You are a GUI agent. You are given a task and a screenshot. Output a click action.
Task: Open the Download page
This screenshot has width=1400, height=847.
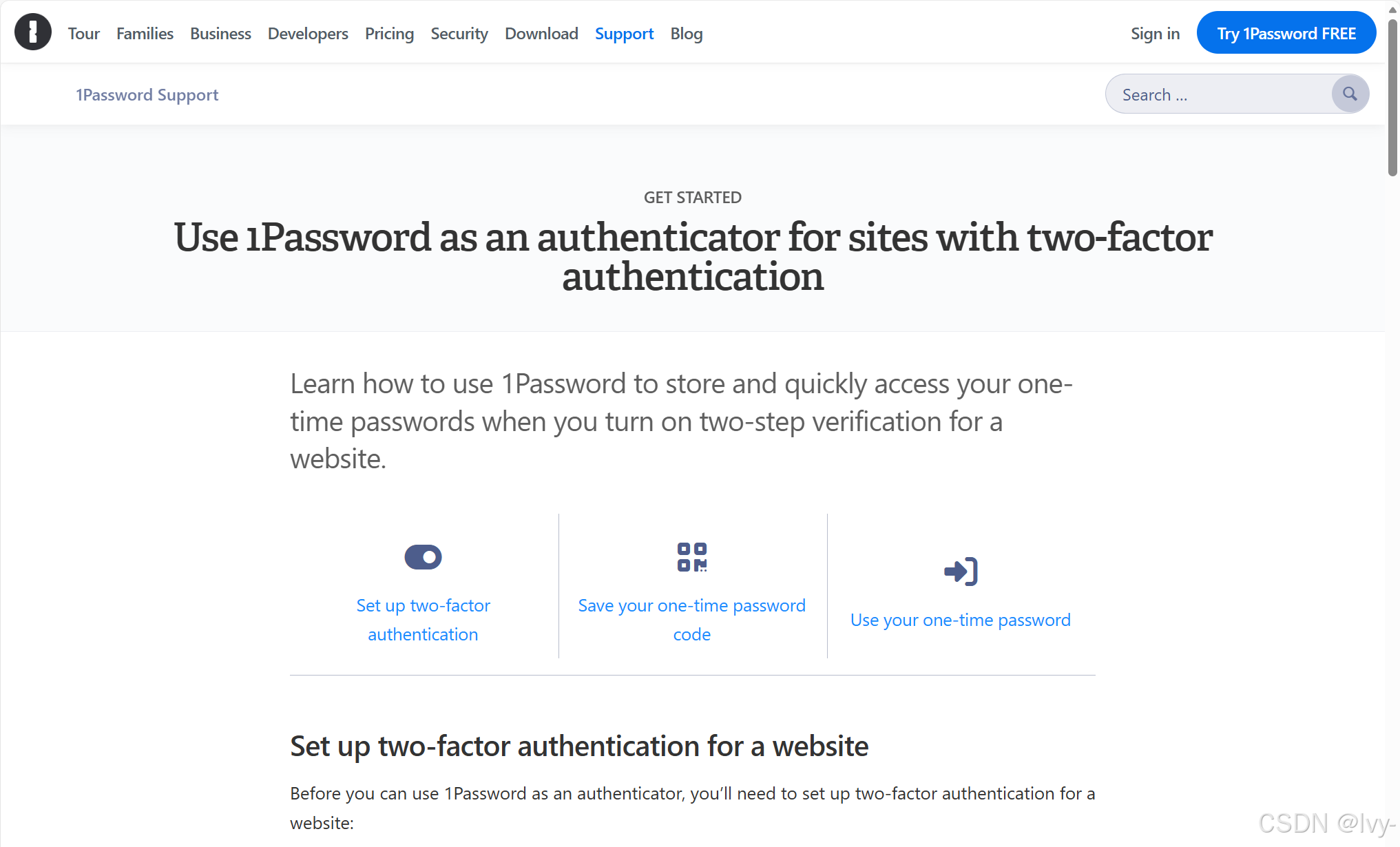(541, 33)
